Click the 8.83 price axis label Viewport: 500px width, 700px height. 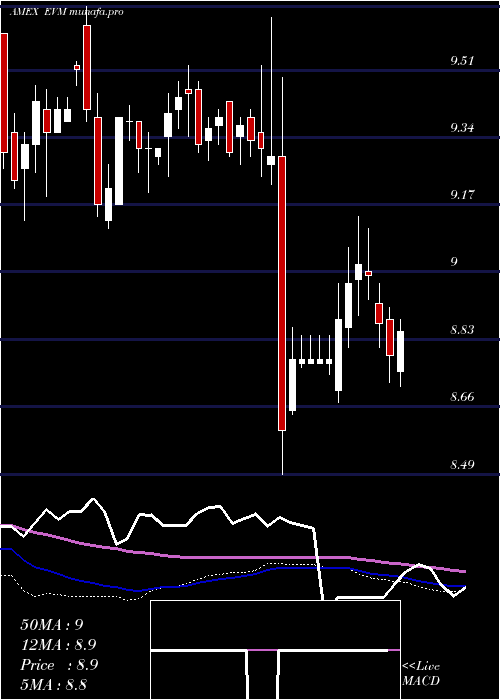[x=462, y=330]
